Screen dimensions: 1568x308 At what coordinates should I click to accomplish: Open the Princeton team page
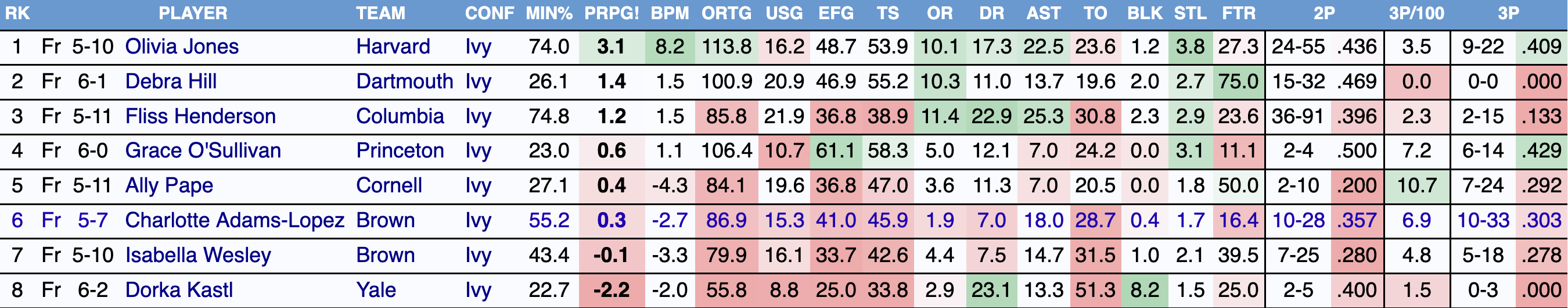tap(400, 151)
